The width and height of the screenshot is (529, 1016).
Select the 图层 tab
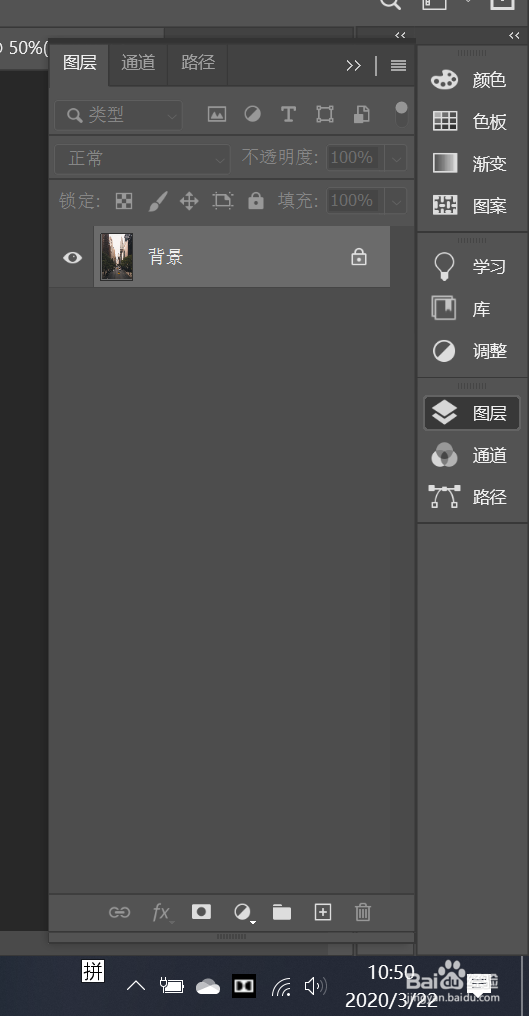[x=80, y=63]
